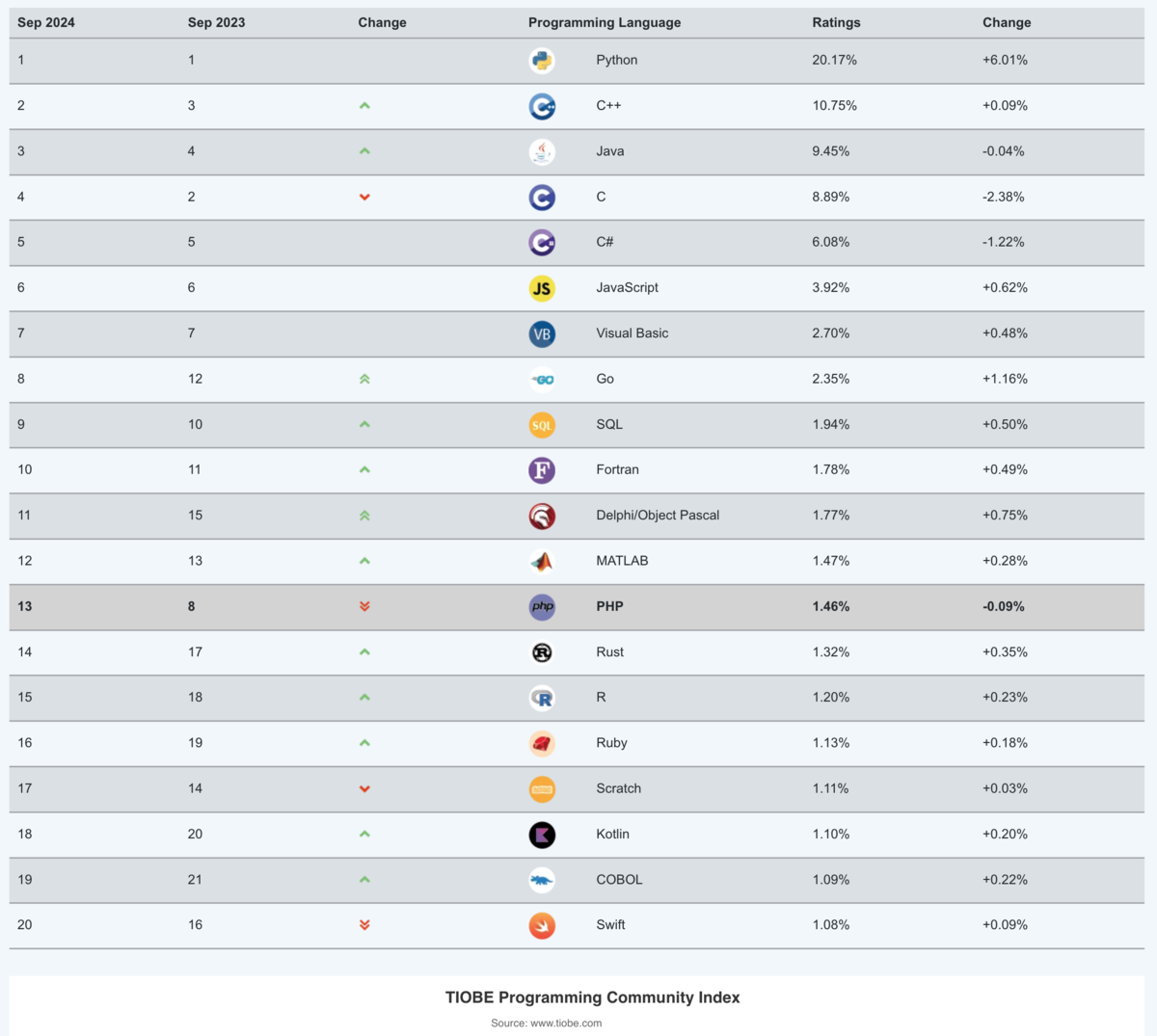Click the Rust gear logo

[x=542, y=652]
